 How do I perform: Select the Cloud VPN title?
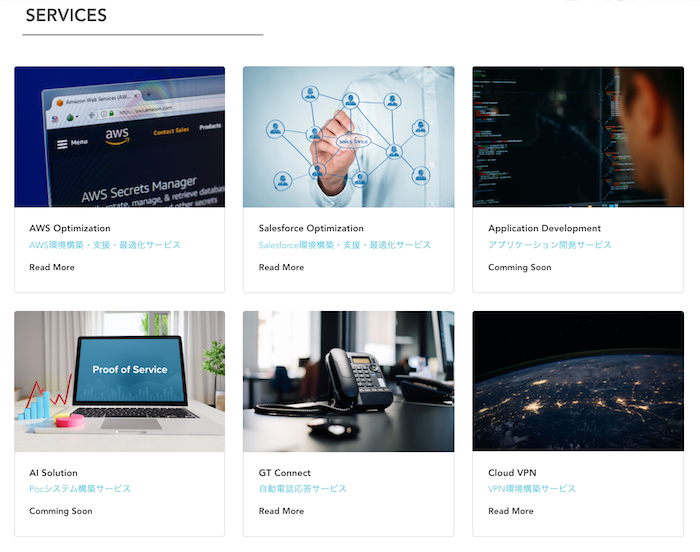[x=513, y=473]
